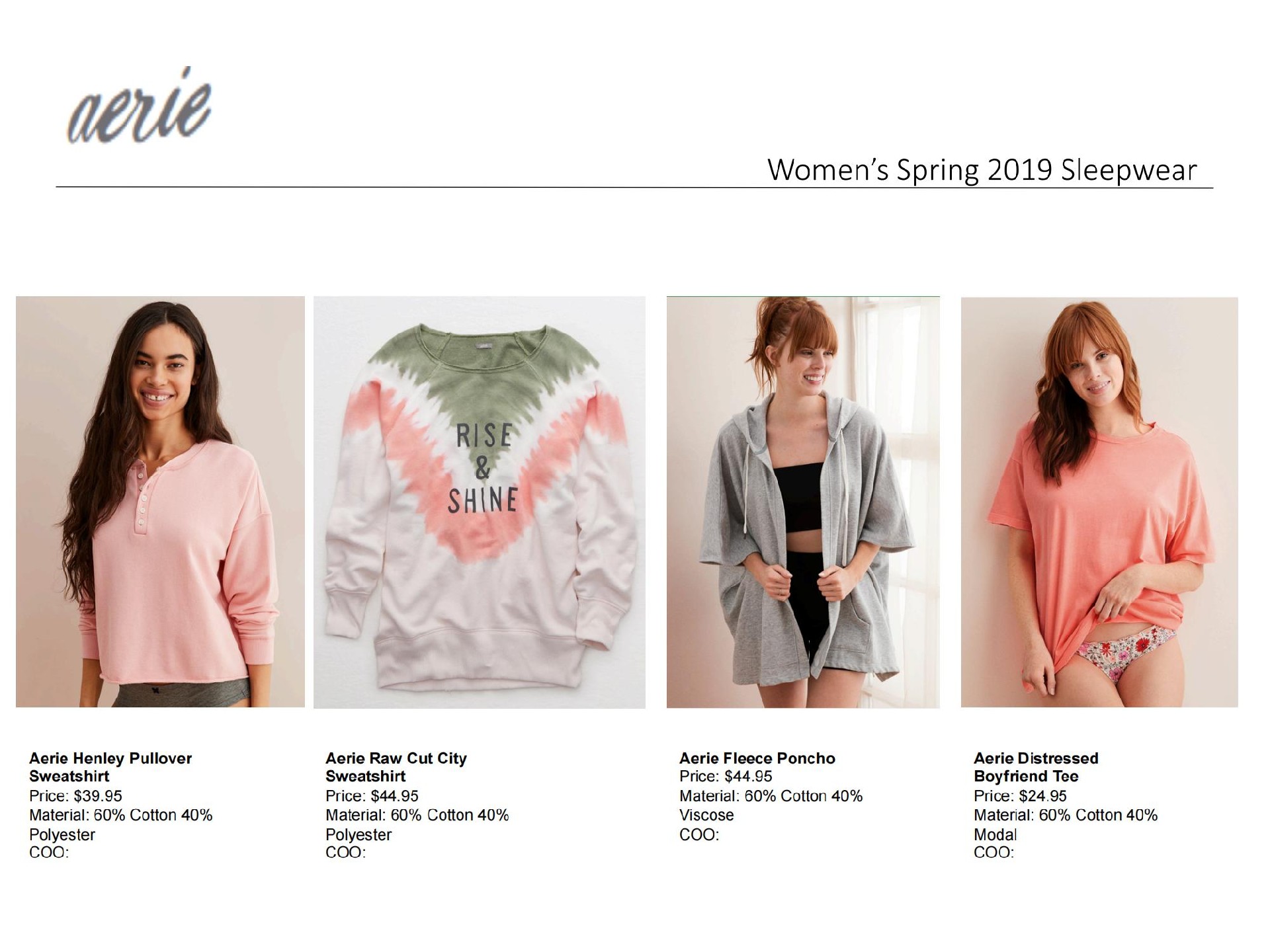Image resolution: width=1270 pixels, height=952 pixels.
Task: Open the coral Boyfriend Tee product image
Action: [x=1099, y=502]
